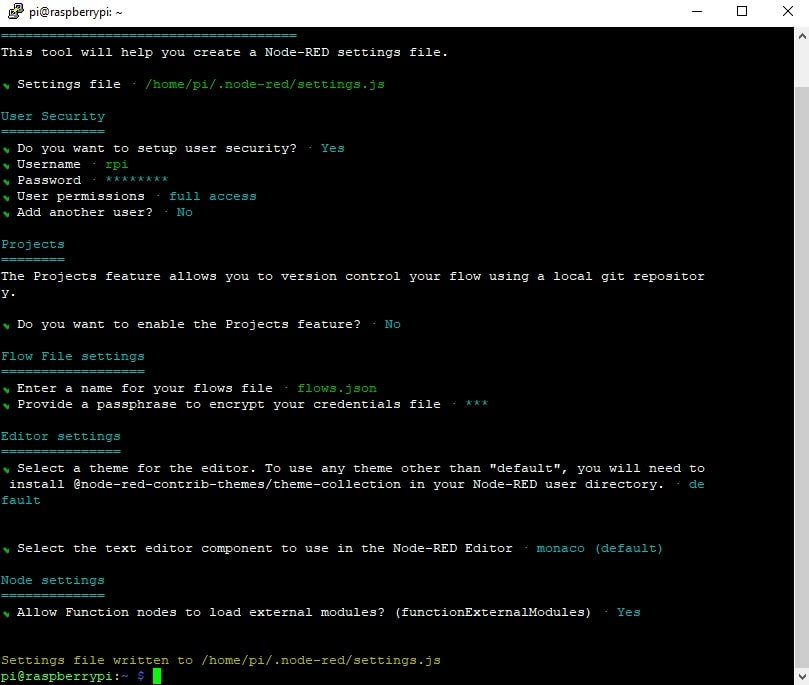Click the username value 'rpi'

pos(116,165)
